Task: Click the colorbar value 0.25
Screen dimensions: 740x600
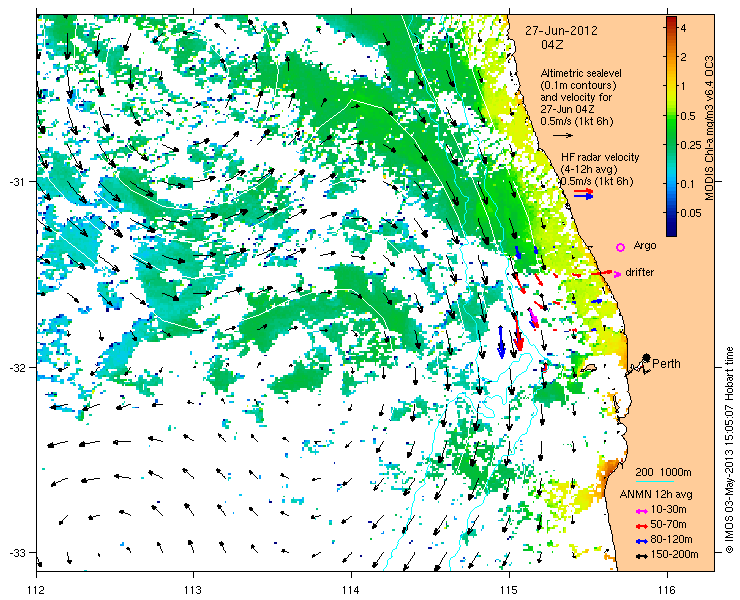Action: tap(690, 145)
